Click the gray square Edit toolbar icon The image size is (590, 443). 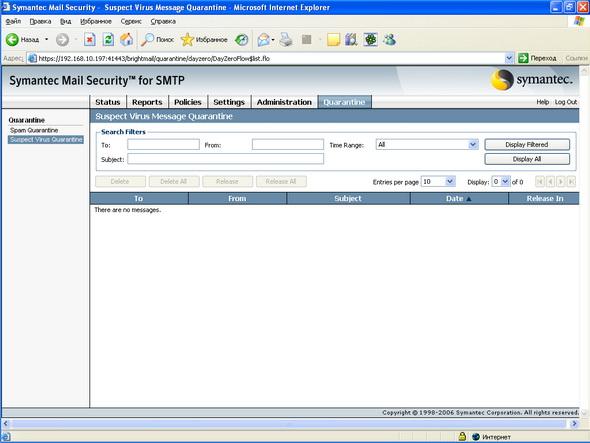click(307, 40)
